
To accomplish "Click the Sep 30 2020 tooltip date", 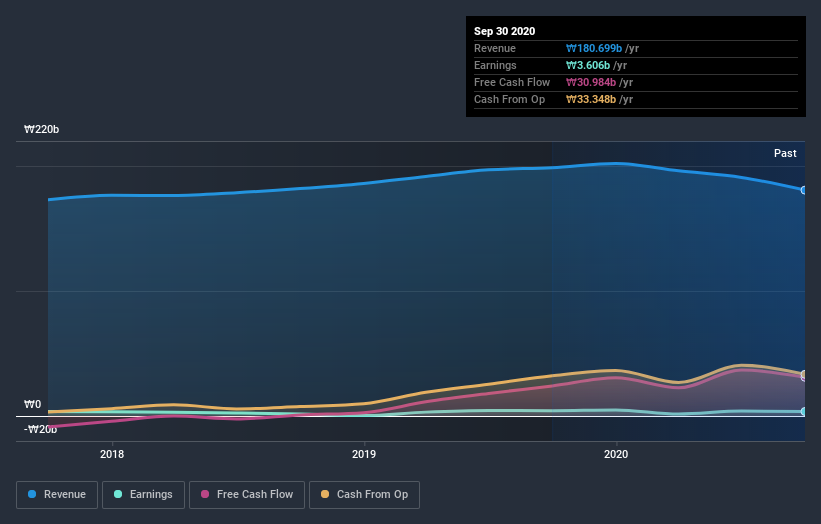I will point(504,31).
